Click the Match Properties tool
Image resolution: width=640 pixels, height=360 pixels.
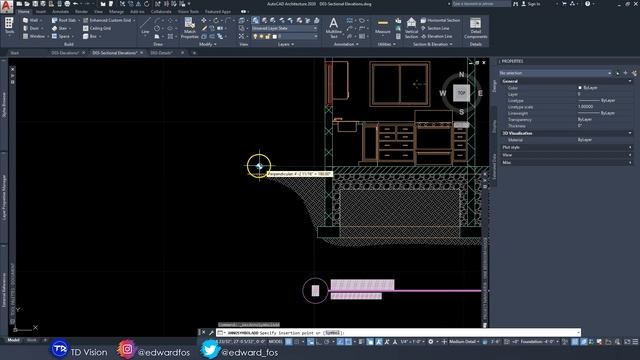point(189,28)
